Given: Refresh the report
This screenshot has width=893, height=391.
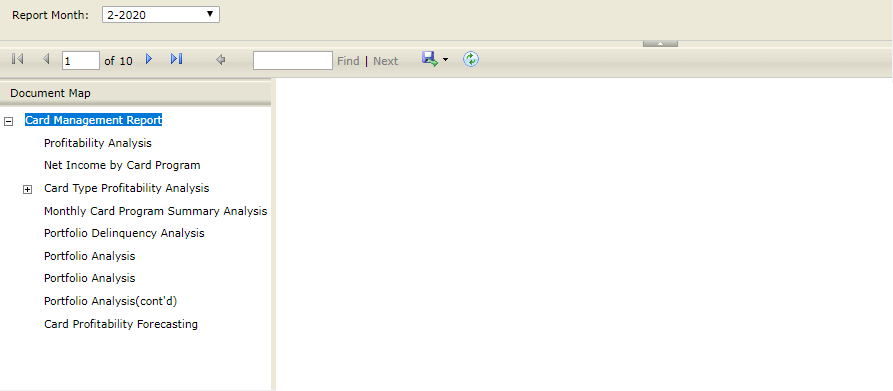Looking at the screenshot, I should pyautogui.click(x=470, y=59).
